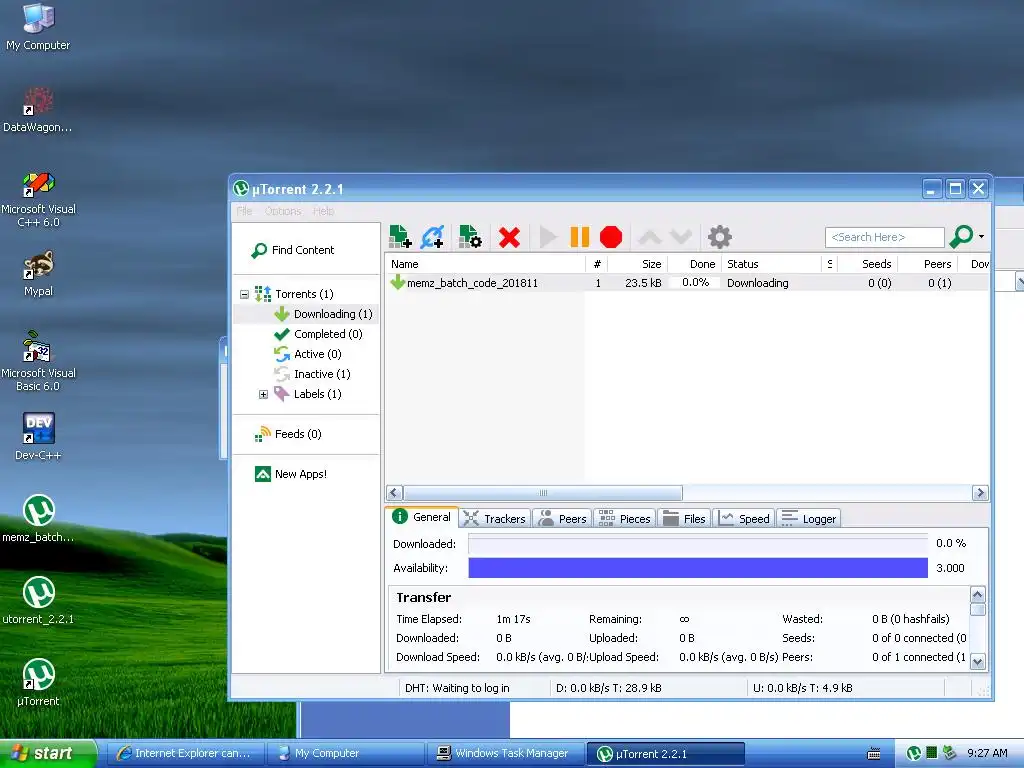The image size is (1024, 768).
Task: Switch to the Files tab
Action: (684, 519)
